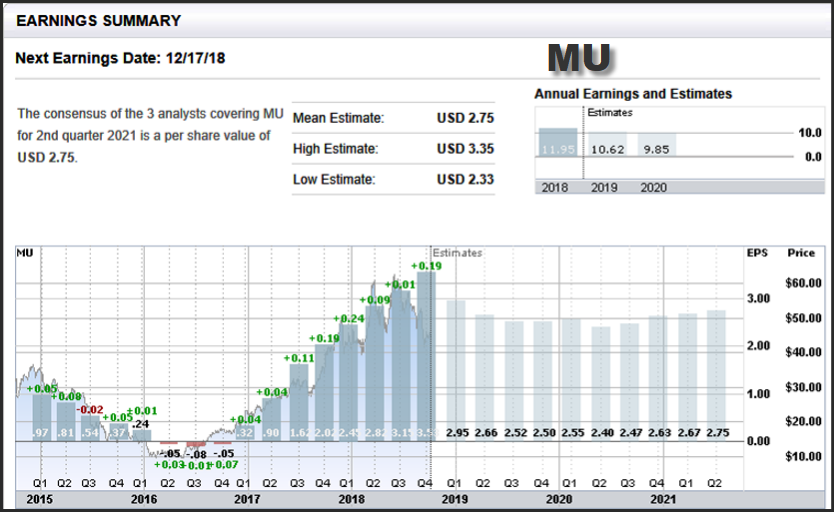
Task: Select the Next Earnings Date 12/17/18 text
Action: pos(120,58)
